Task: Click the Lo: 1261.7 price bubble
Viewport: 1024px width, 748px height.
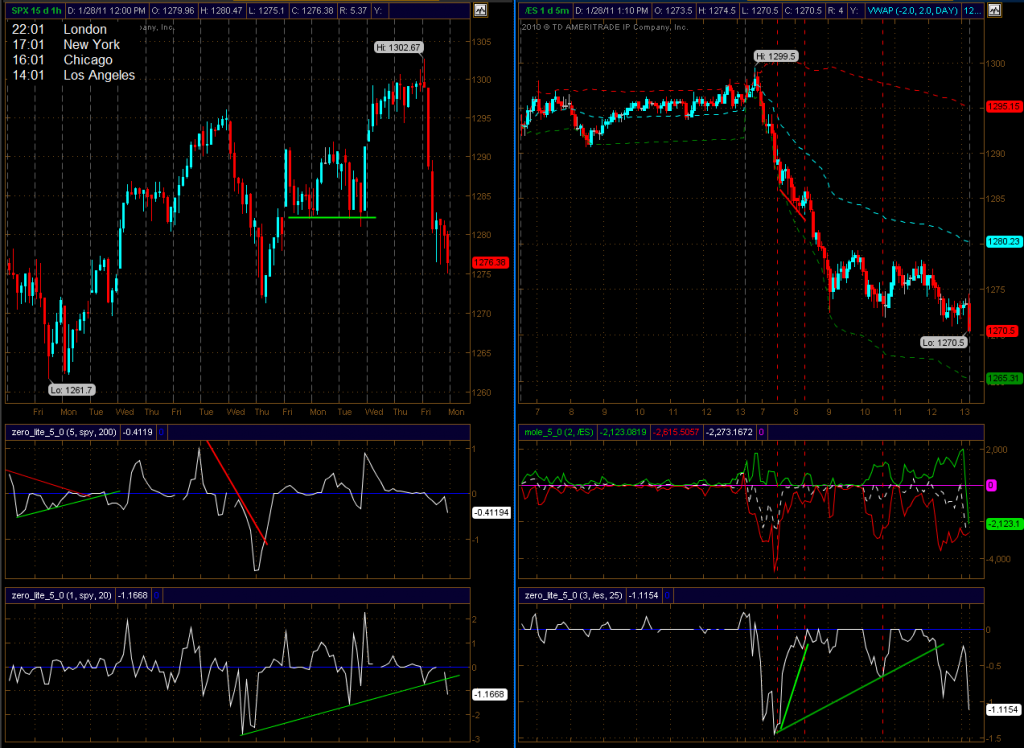Action: tap(72, 390)
